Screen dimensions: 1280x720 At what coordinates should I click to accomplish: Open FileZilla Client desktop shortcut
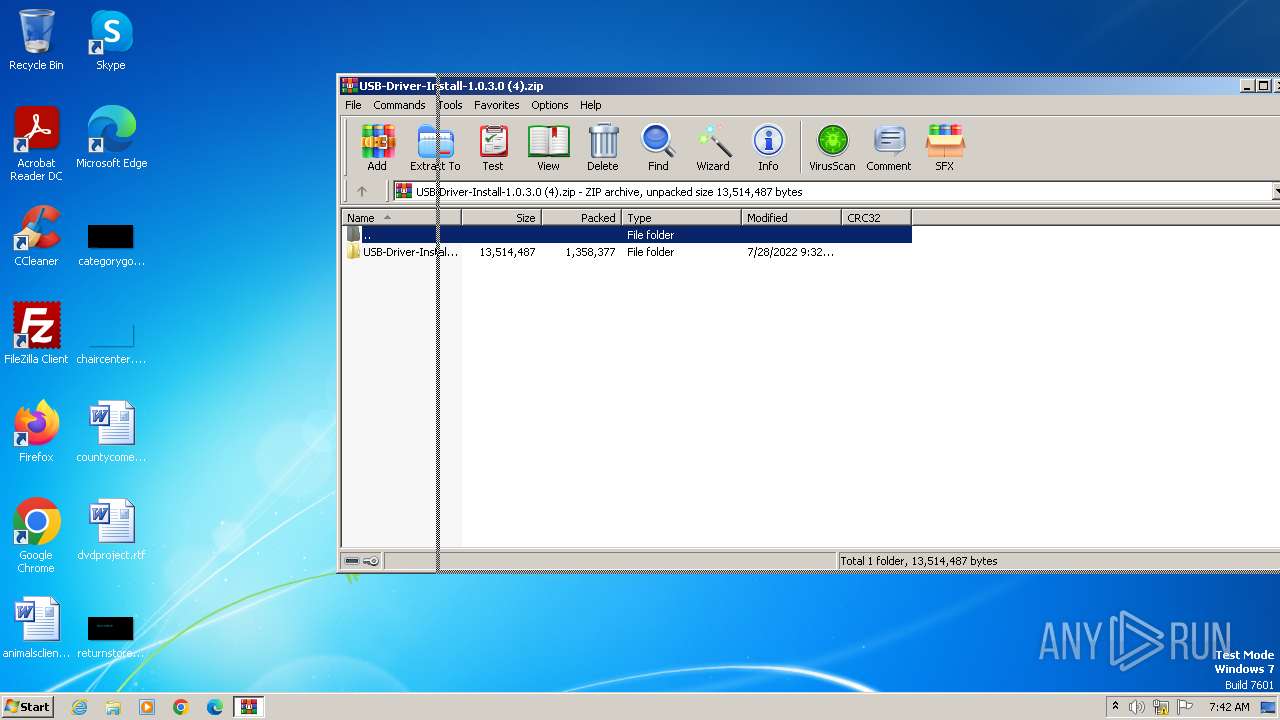click(x=36, y=334)
